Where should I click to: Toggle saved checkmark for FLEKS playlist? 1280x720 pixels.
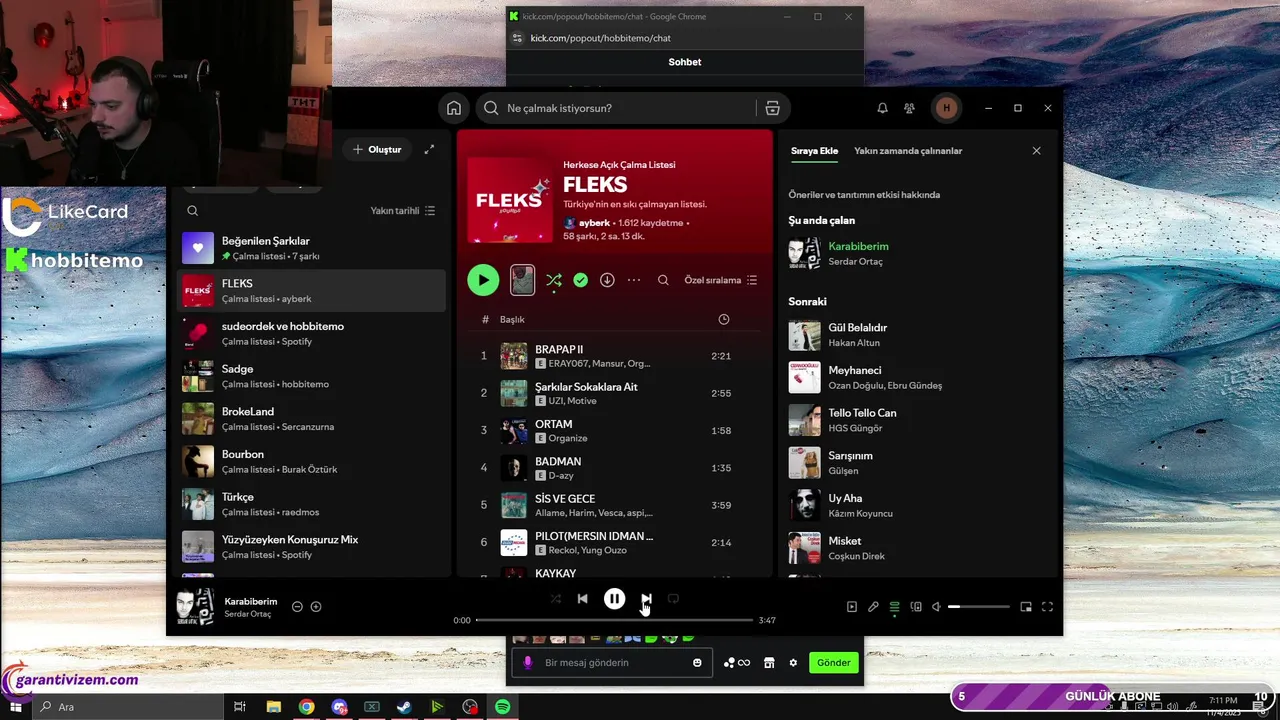click(581, 280)
